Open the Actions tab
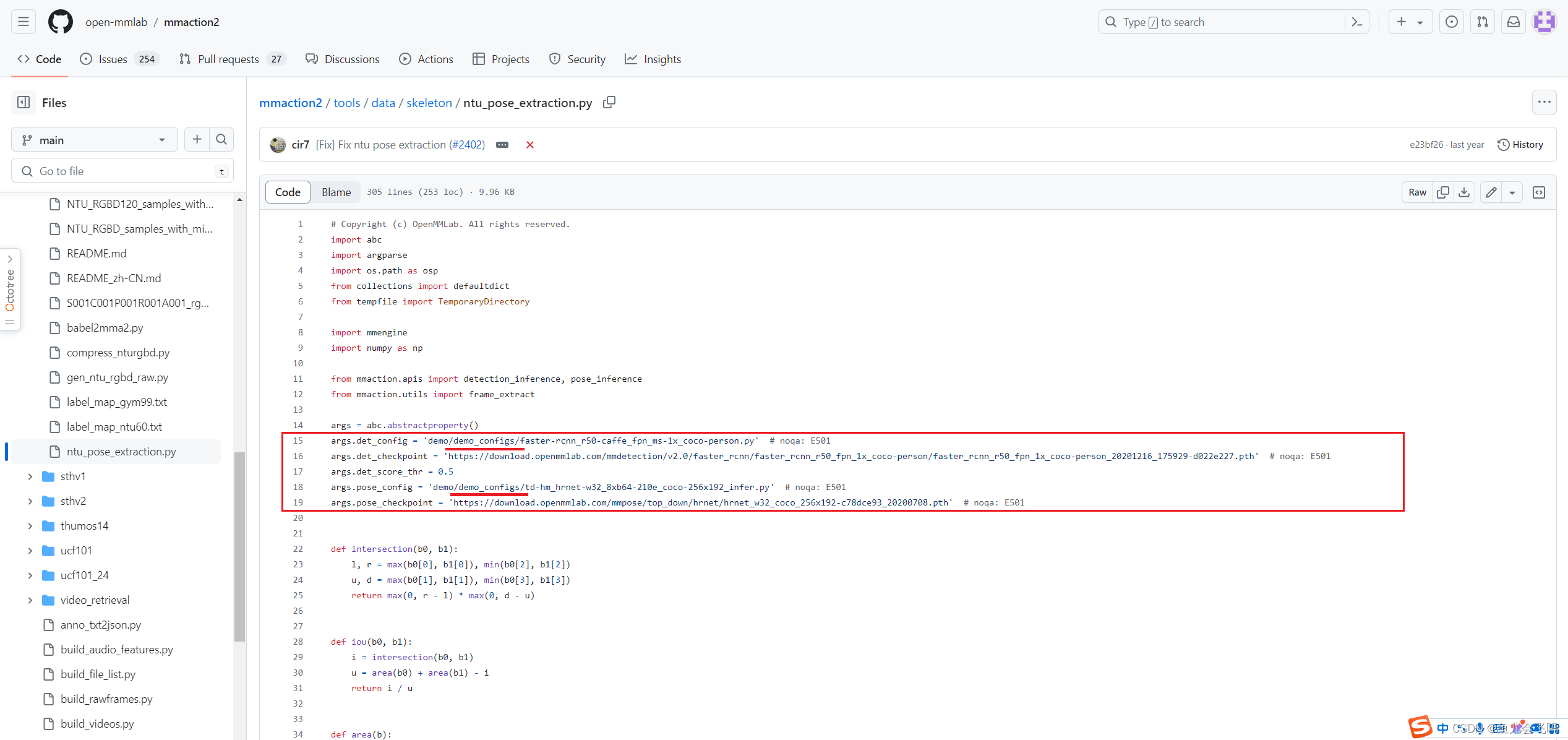 click(426, 59)
